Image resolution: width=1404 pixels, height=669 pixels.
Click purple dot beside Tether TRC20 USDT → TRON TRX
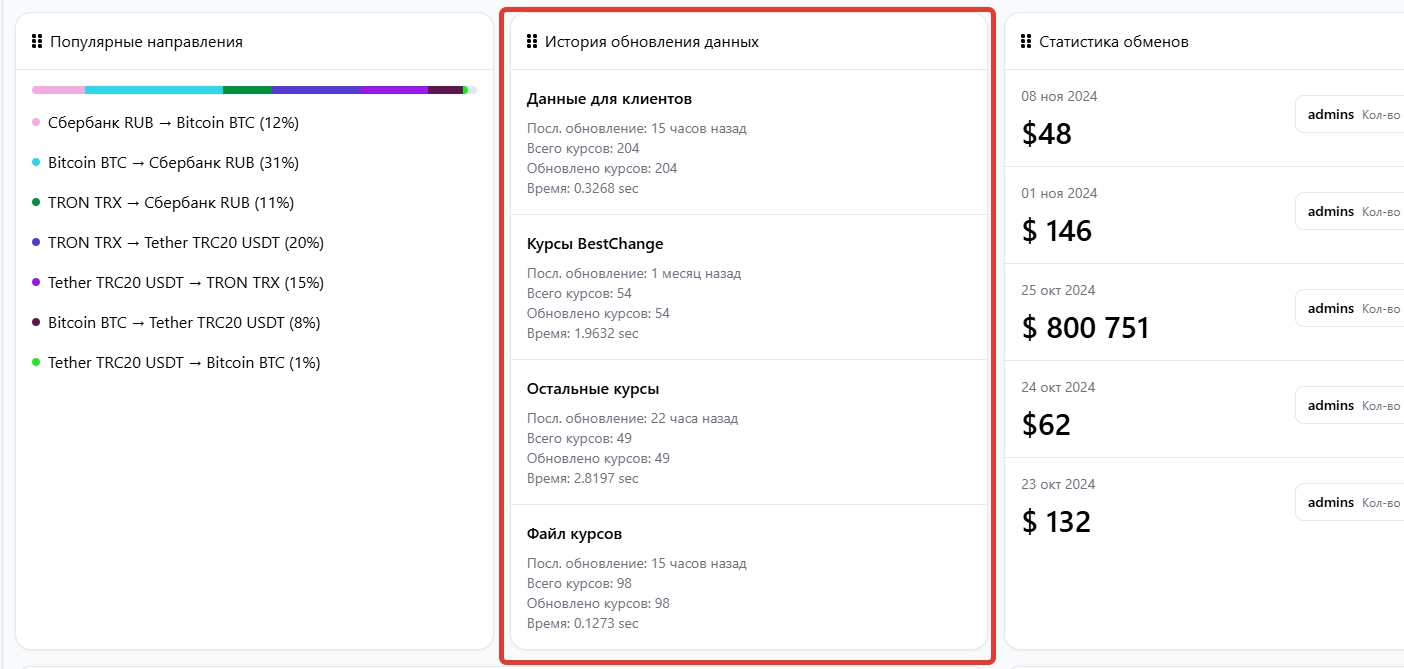point(36,283)
